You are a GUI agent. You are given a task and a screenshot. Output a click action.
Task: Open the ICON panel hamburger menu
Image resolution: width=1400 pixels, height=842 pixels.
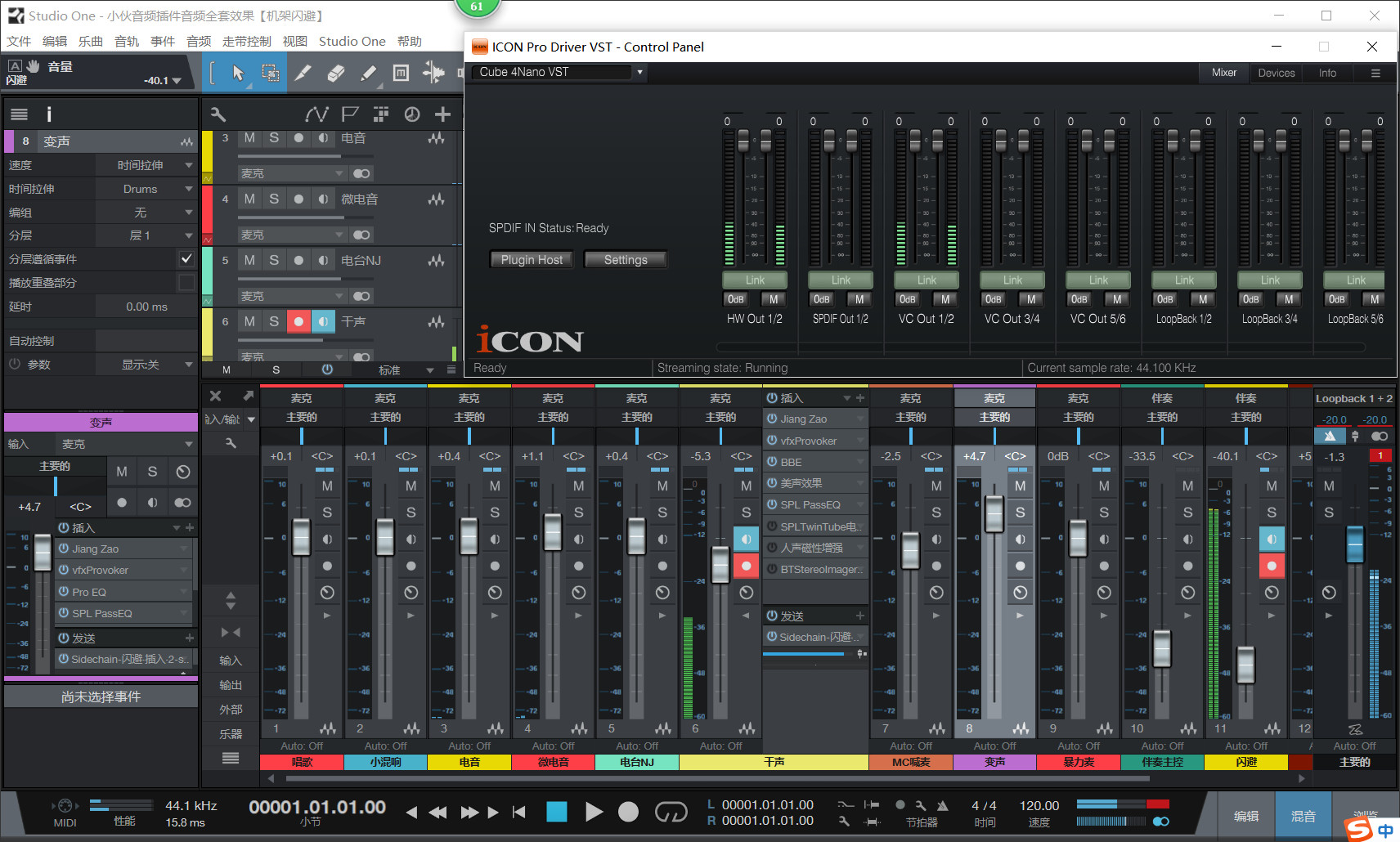click(x=1375, y=73)
